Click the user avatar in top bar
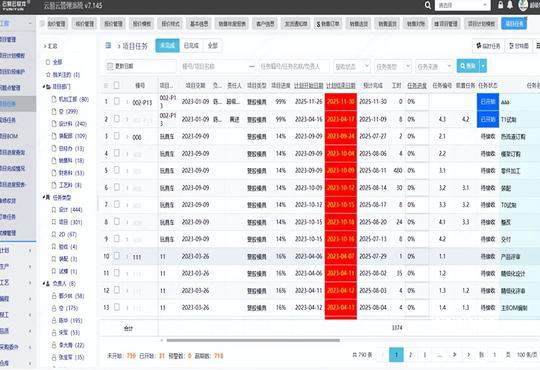 [523, 5]
